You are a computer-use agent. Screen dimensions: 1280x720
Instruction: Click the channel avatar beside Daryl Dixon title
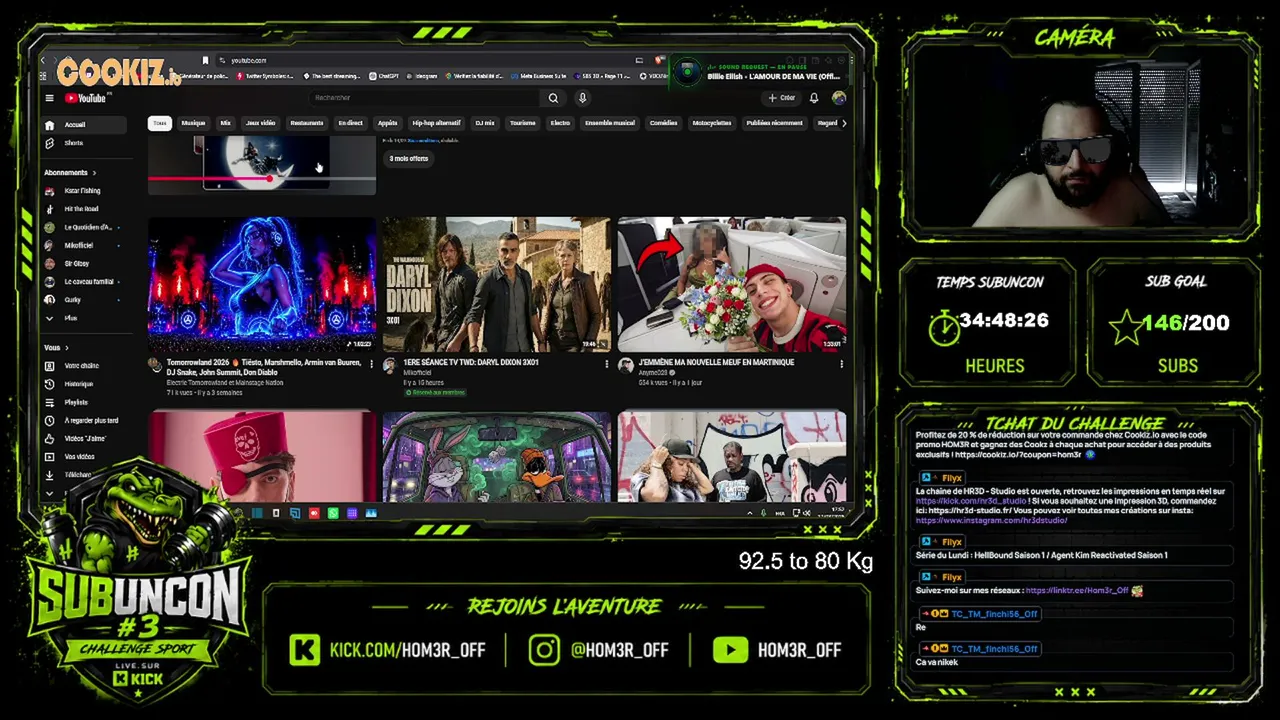pyautogui.click(x=390, y=365)
